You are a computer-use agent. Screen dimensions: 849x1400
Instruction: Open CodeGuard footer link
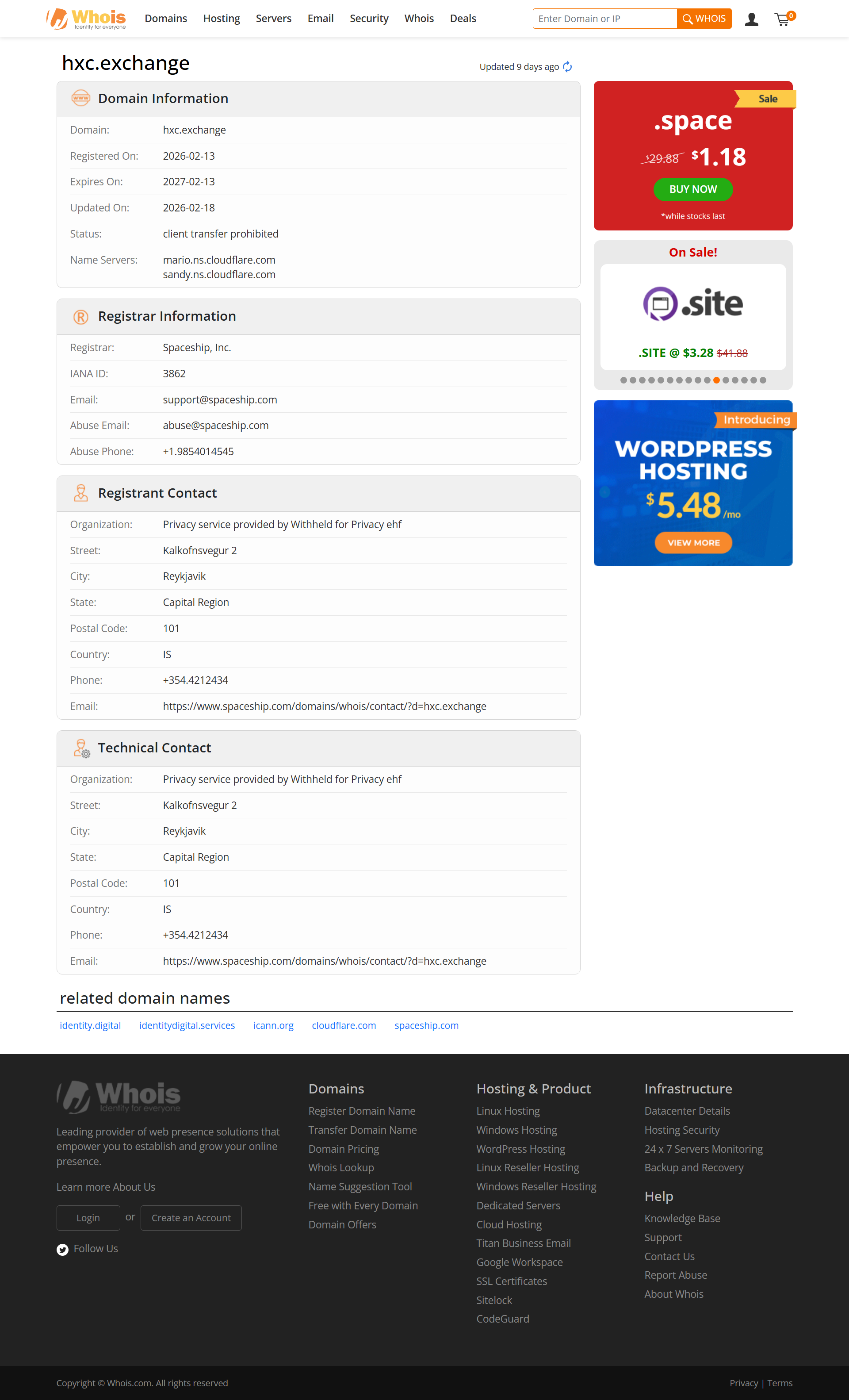pyautogui.click(x=503, y=1319)
